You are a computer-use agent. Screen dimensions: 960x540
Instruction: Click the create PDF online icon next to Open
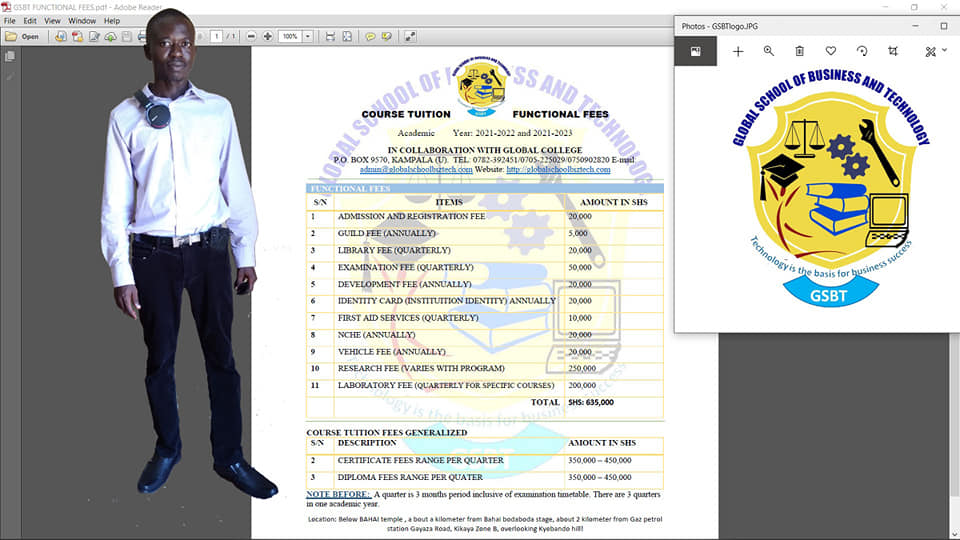point(61,37)
